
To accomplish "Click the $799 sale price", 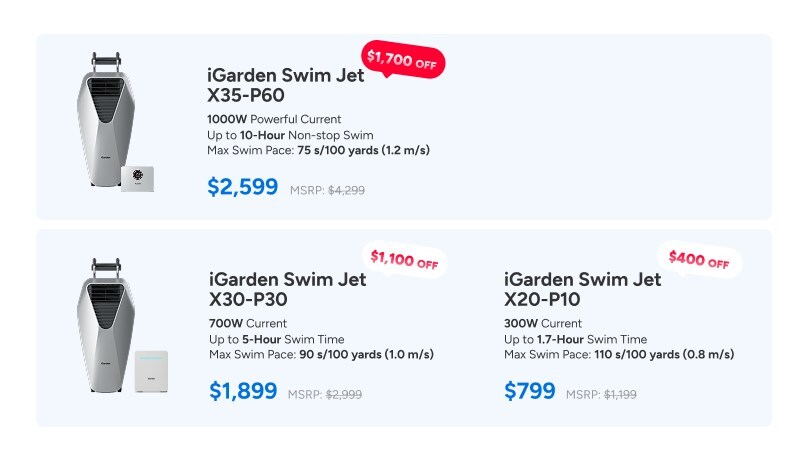I will pos(529,391).
